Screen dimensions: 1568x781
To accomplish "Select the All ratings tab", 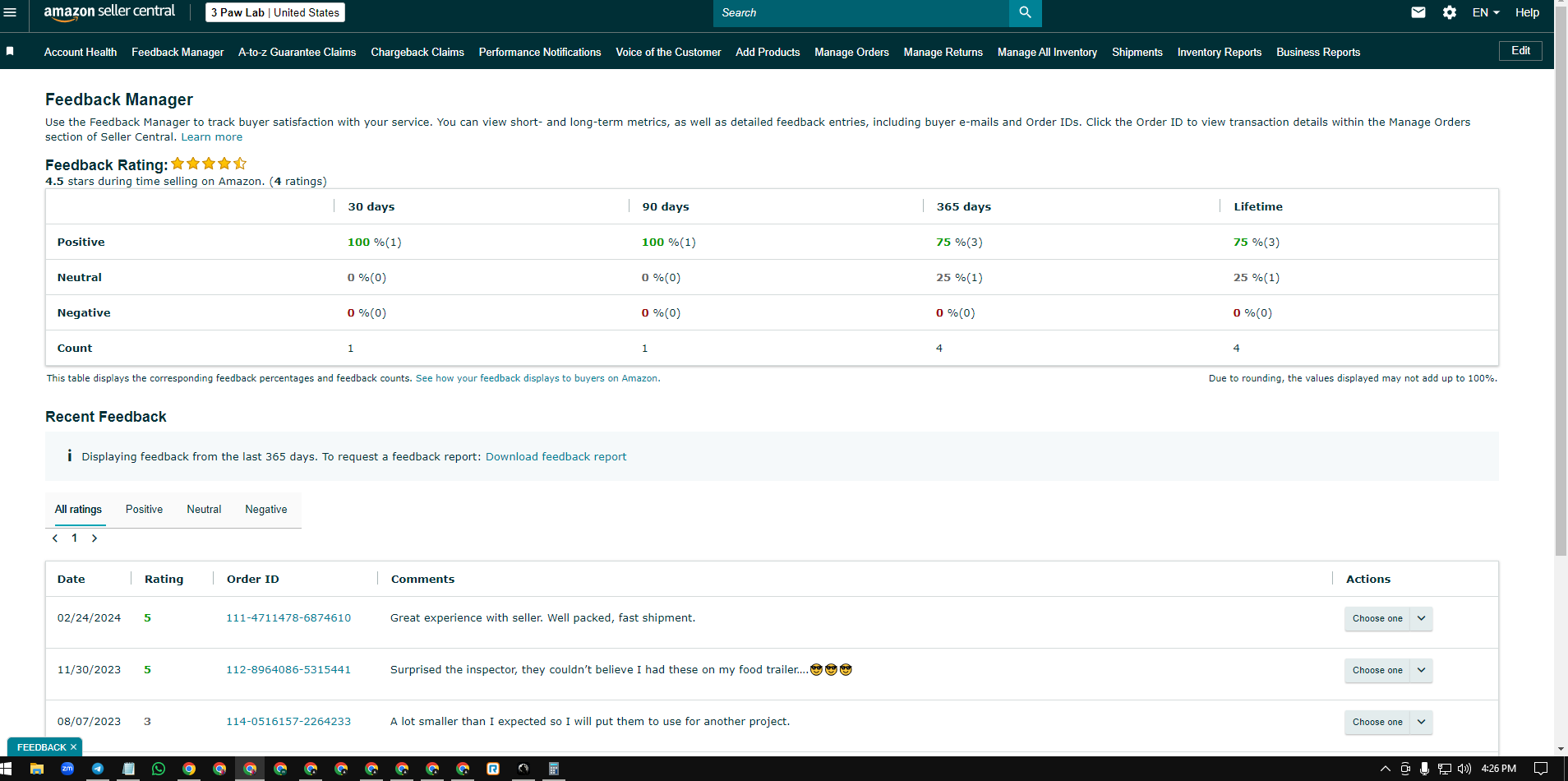I will click(79, 510).
